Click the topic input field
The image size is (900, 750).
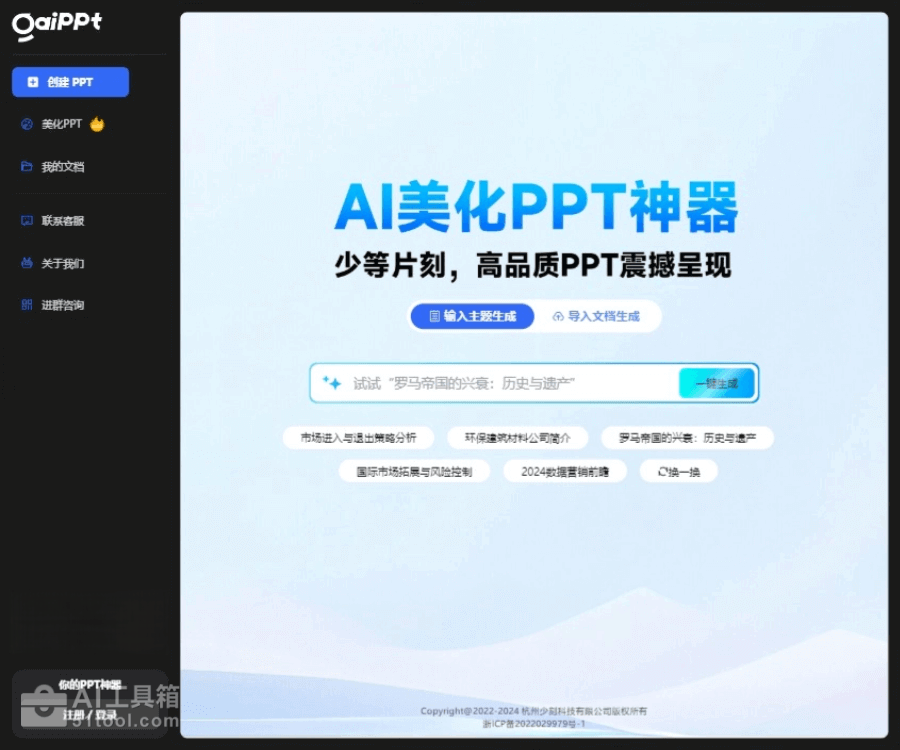coord(500,383)
